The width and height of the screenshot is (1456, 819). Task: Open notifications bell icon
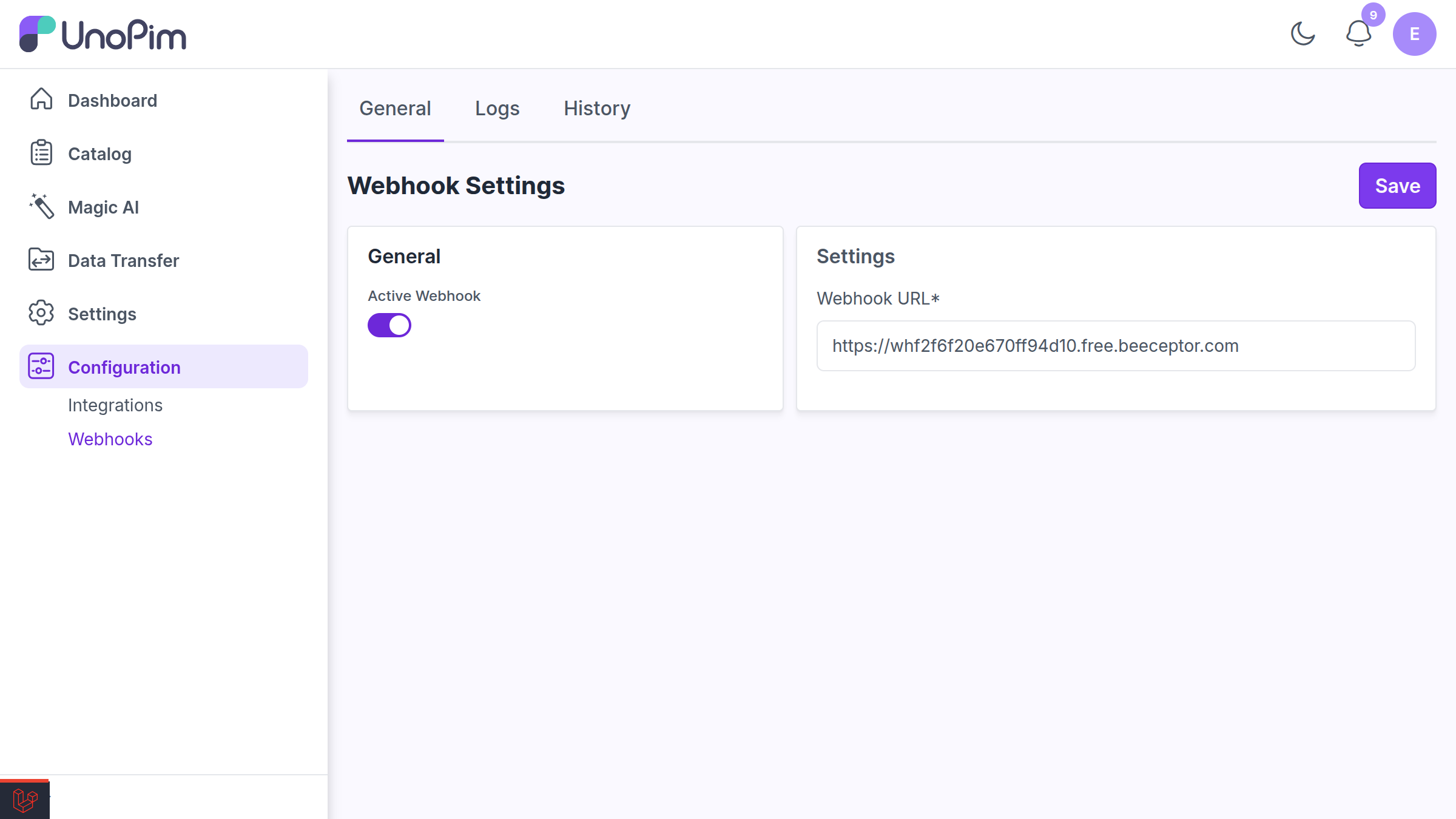coord(1358,34)
